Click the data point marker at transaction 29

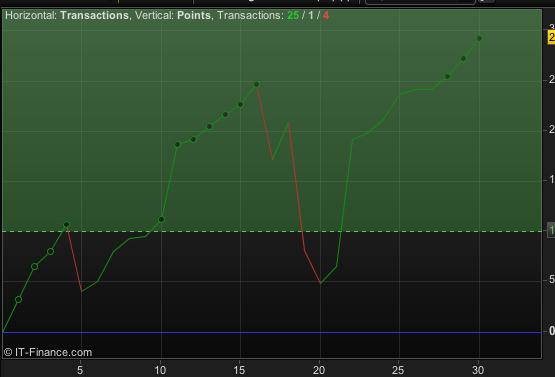tap(463, 58)
